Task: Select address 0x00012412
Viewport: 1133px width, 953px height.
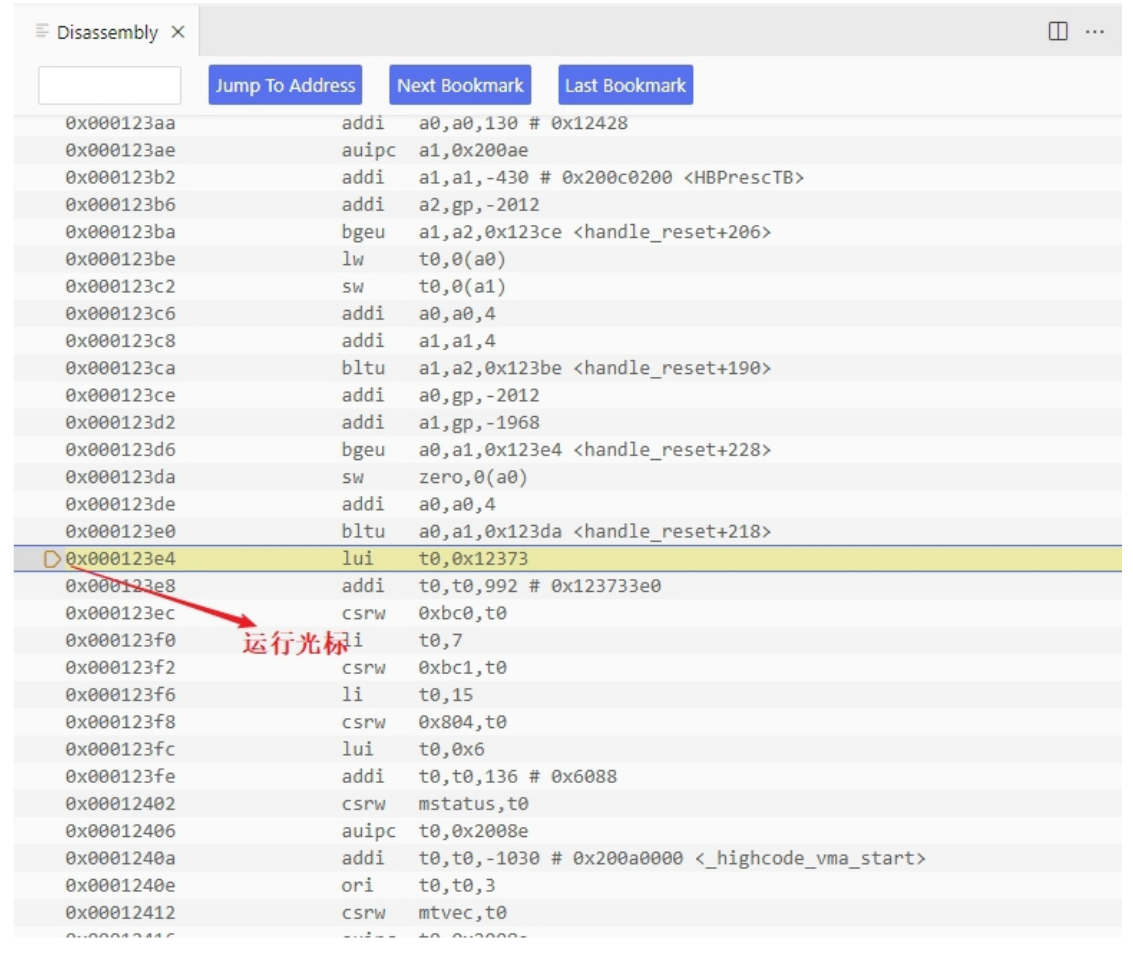Action: (x=121, y=913)
